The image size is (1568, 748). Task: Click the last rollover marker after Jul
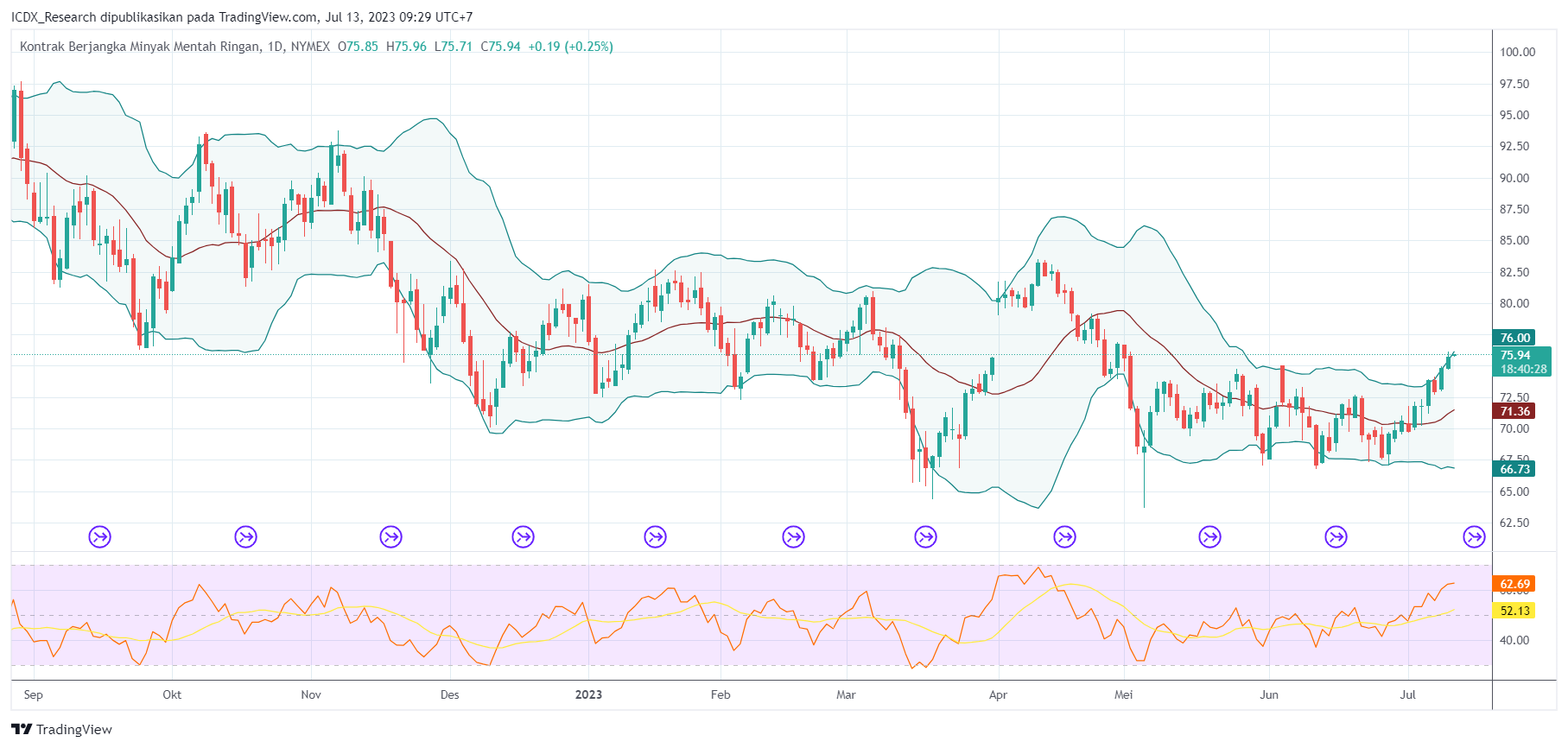(x=1474, y=537)
